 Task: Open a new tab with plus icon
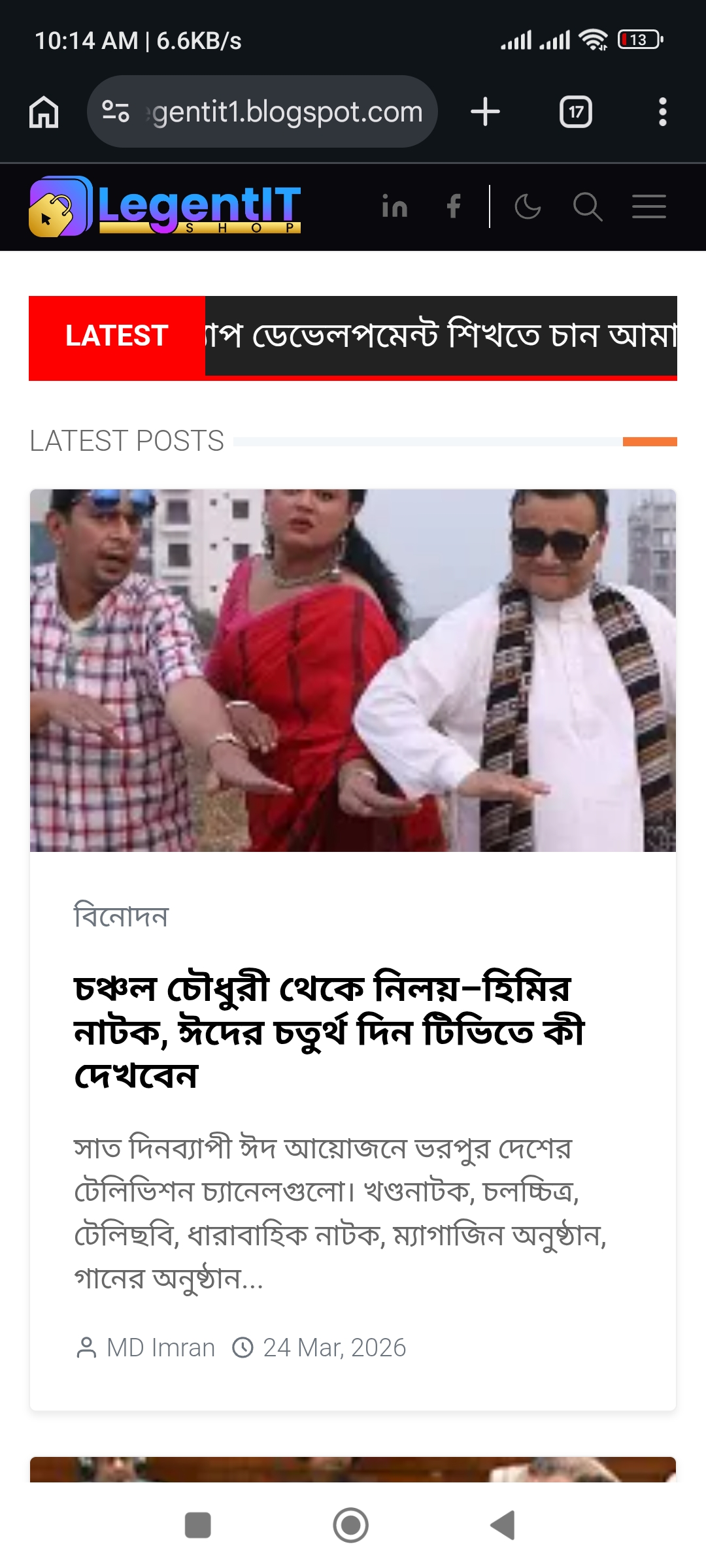coord(485,112)
